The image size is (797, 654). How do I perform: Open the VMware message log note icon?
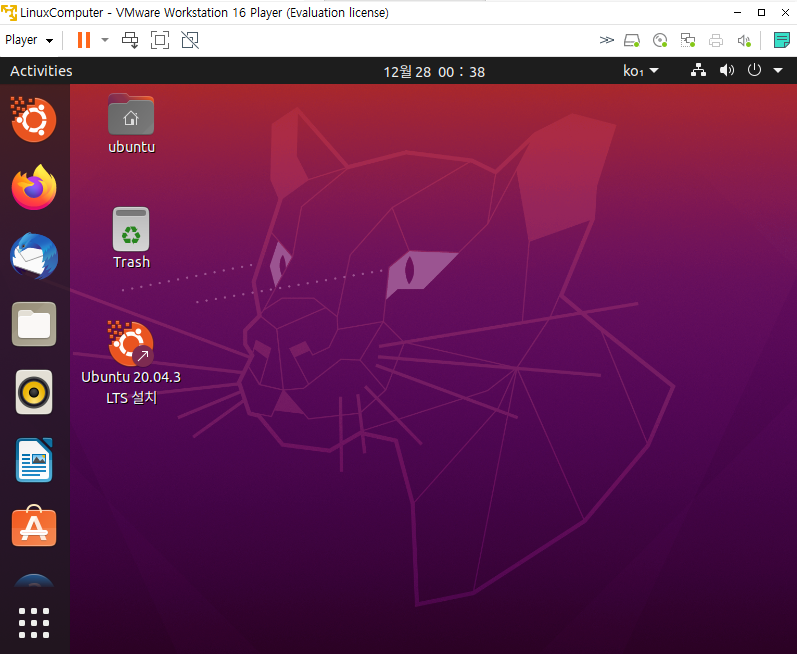click(x=781, y=40)
